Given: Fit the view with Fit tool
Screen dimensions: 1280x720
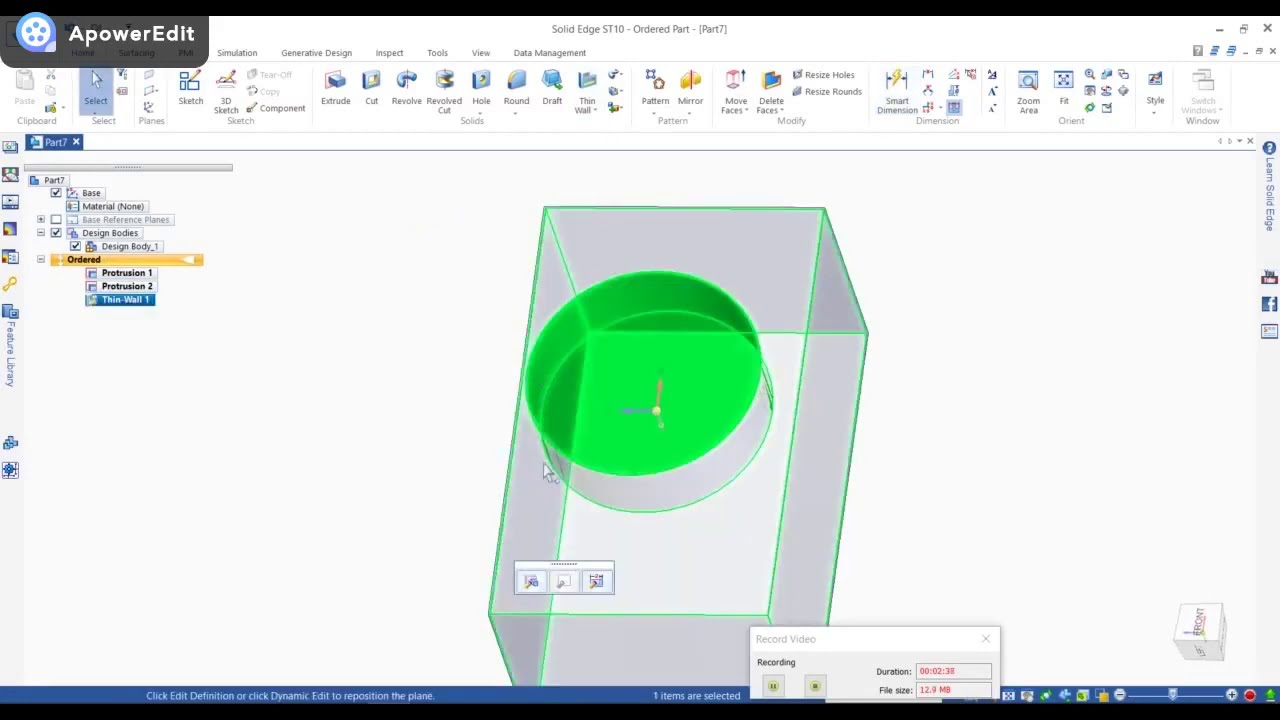Looking at the screenshot, I should pyautogui.click(x=1064, y=88).
